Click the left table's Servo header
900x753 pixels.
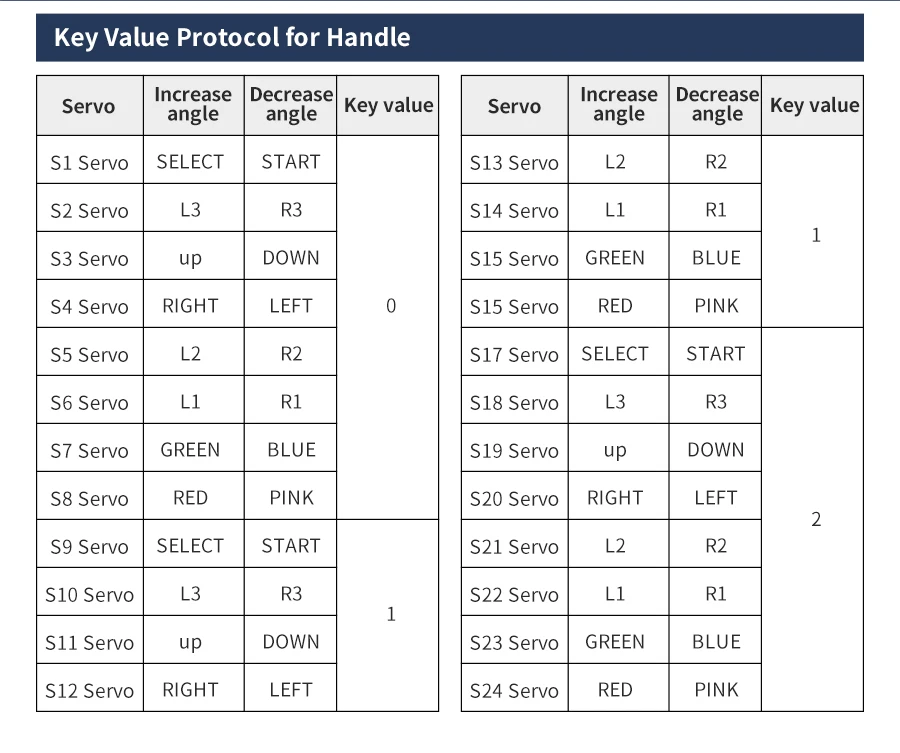[90, 106]
